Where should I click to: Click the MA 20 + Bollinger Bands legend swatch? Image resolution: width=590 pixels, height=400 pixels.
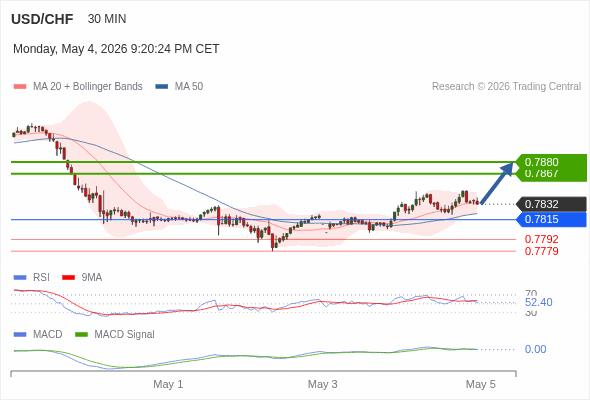click(x=20, y=87)
